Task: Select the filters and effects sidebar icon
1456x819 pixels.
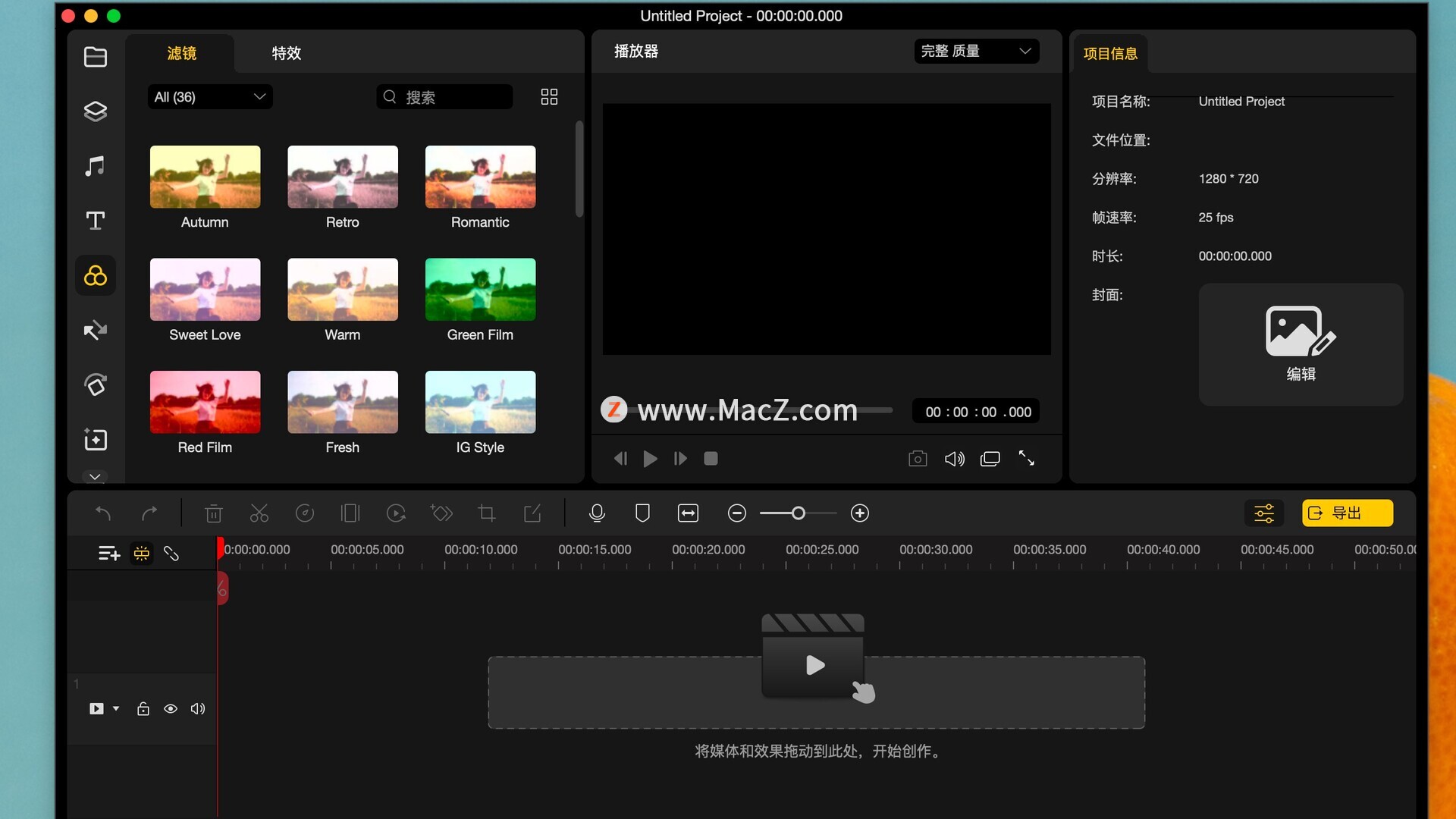Action: [96, 275]
